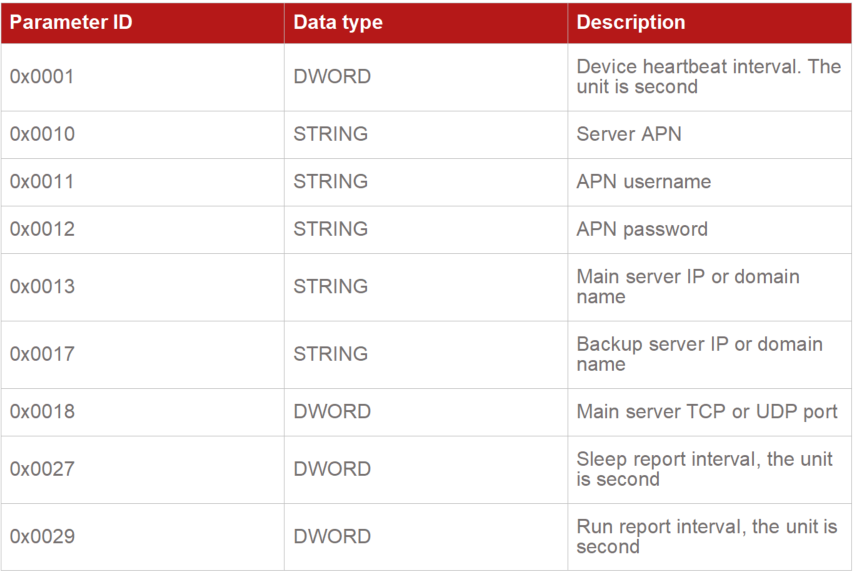The height and width of the screenshot is (575, 857).
Task: Select the 0x0001 parameter ID cell
Action: click(x=42, y=77)
